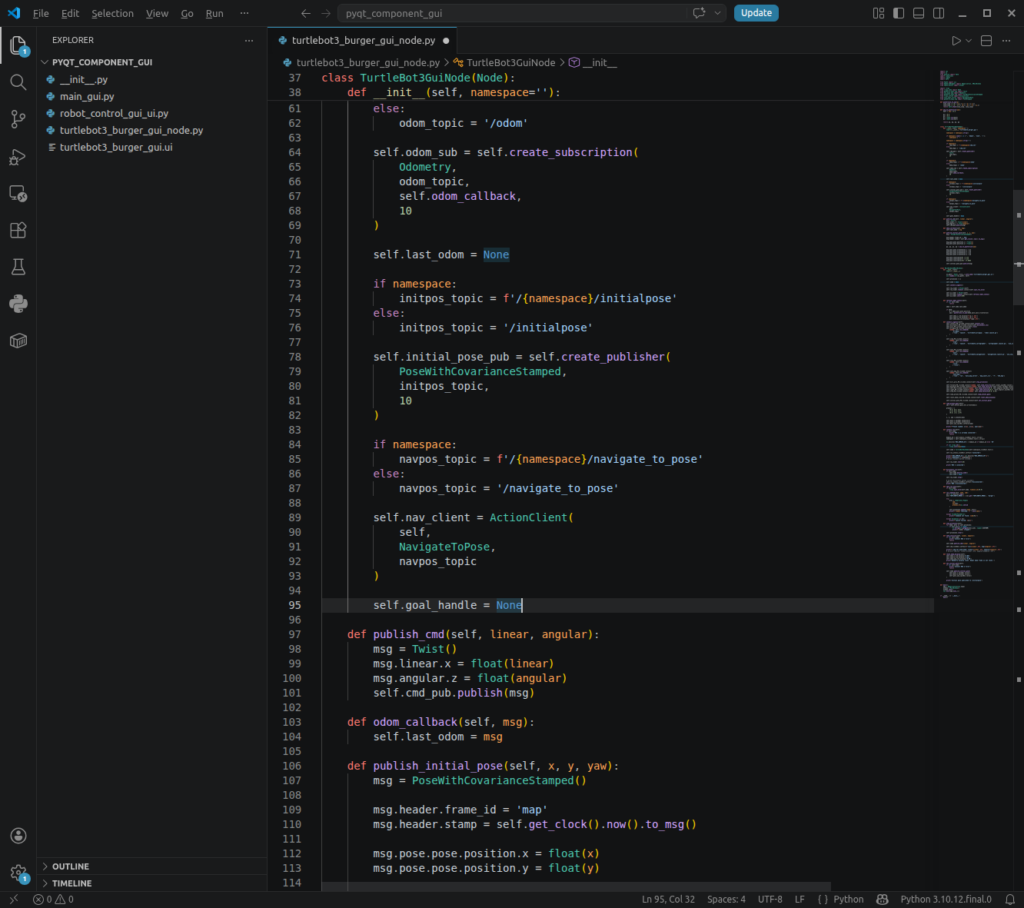Open the Python environments view
The width and height of the screenshot is (1024, 908).
pyautogui.click(x=18, y=304)
